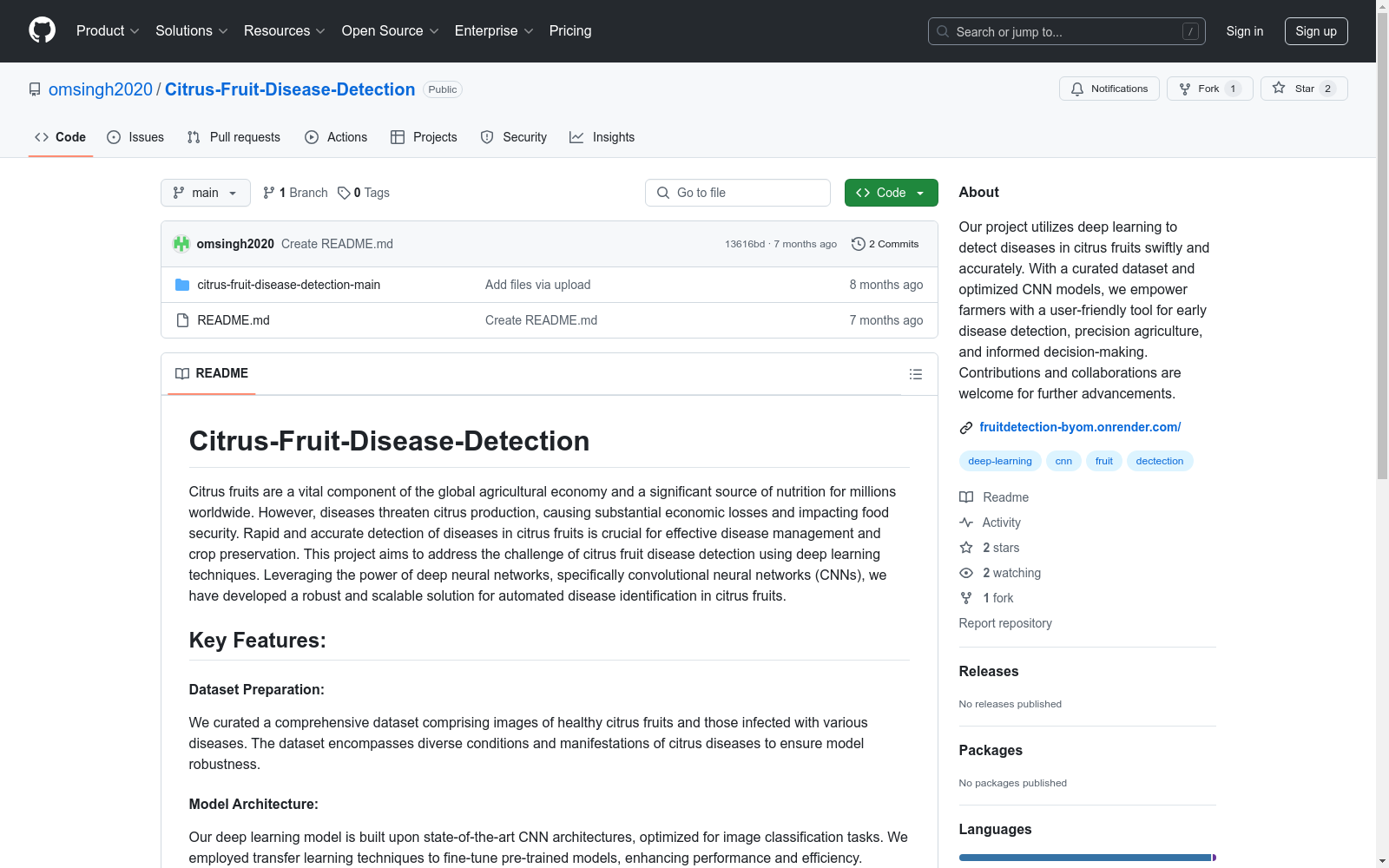Click the branch icon next to 1 Branch

pyautogui.click(x=269, y=193)
